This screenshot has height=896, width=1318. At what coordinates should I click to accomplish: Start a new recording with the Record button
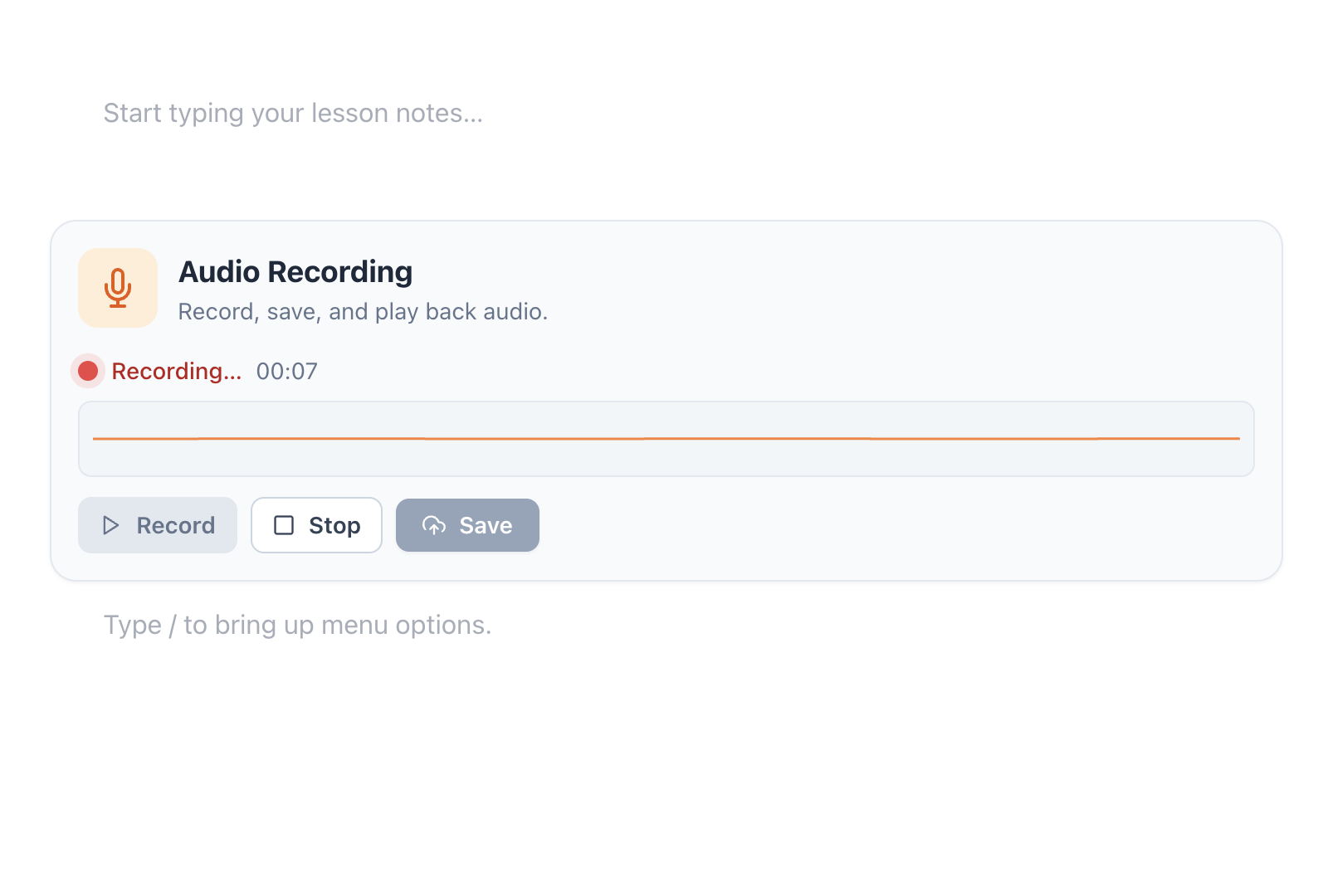coord(157,525)
